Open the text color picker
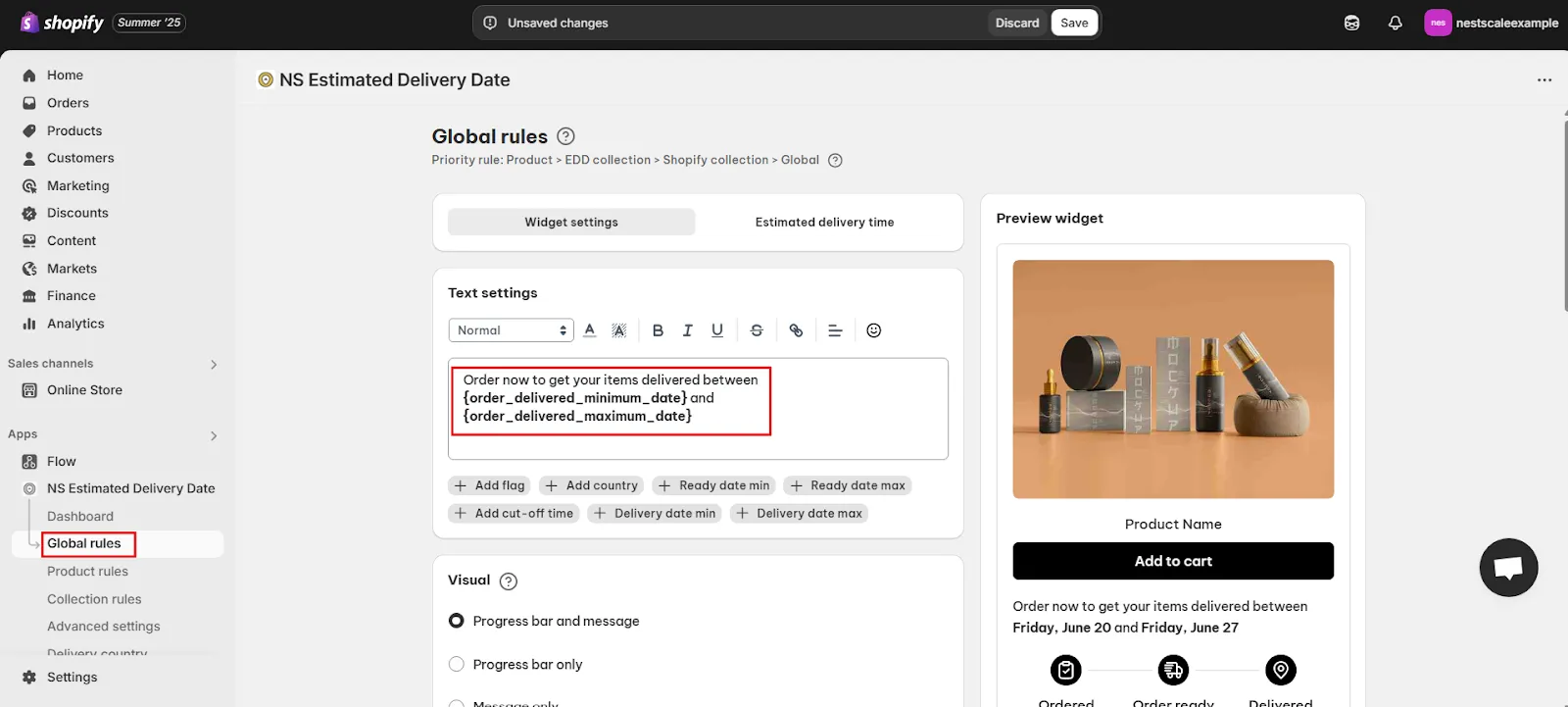The height and width of the screenshot is (707, 1568). 589,330
